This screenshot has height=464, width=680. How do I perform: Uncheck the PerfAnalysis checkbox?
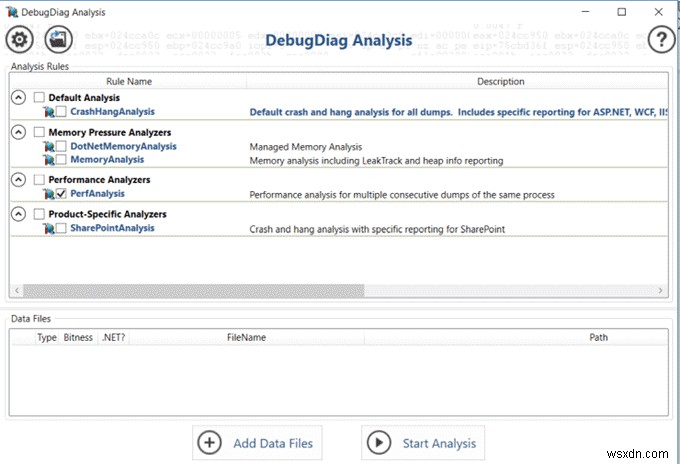click(x=61, y=194)
